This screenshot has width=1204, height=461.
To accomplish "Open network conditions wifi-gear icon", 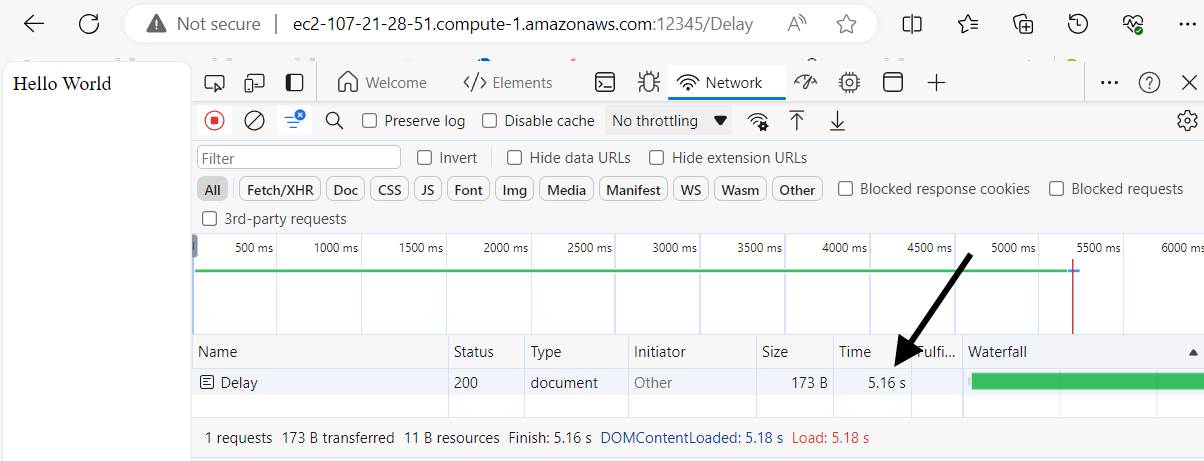I will pos(759,121).
